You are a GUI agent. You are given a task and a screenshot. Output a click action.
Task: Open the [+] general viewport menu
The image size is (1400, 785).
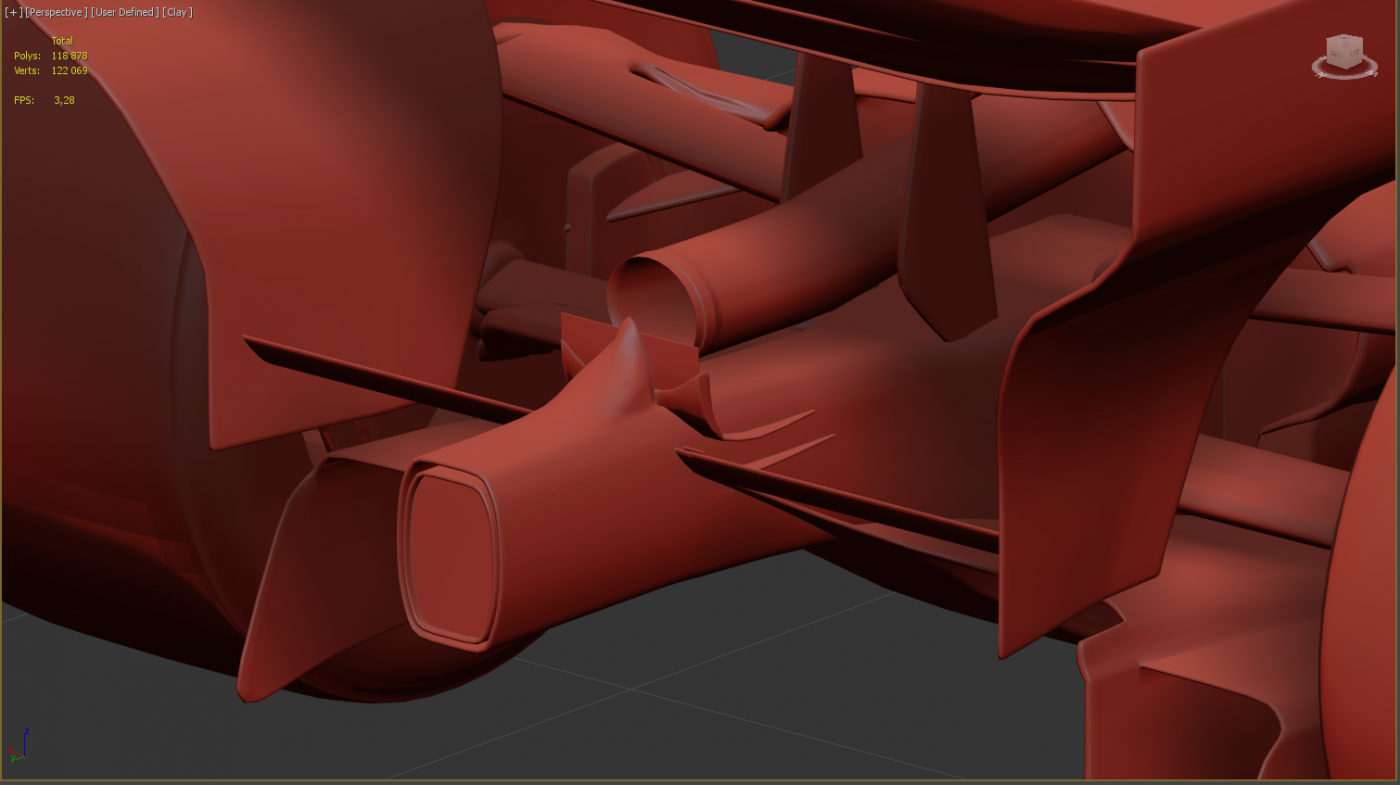point(13,12)
